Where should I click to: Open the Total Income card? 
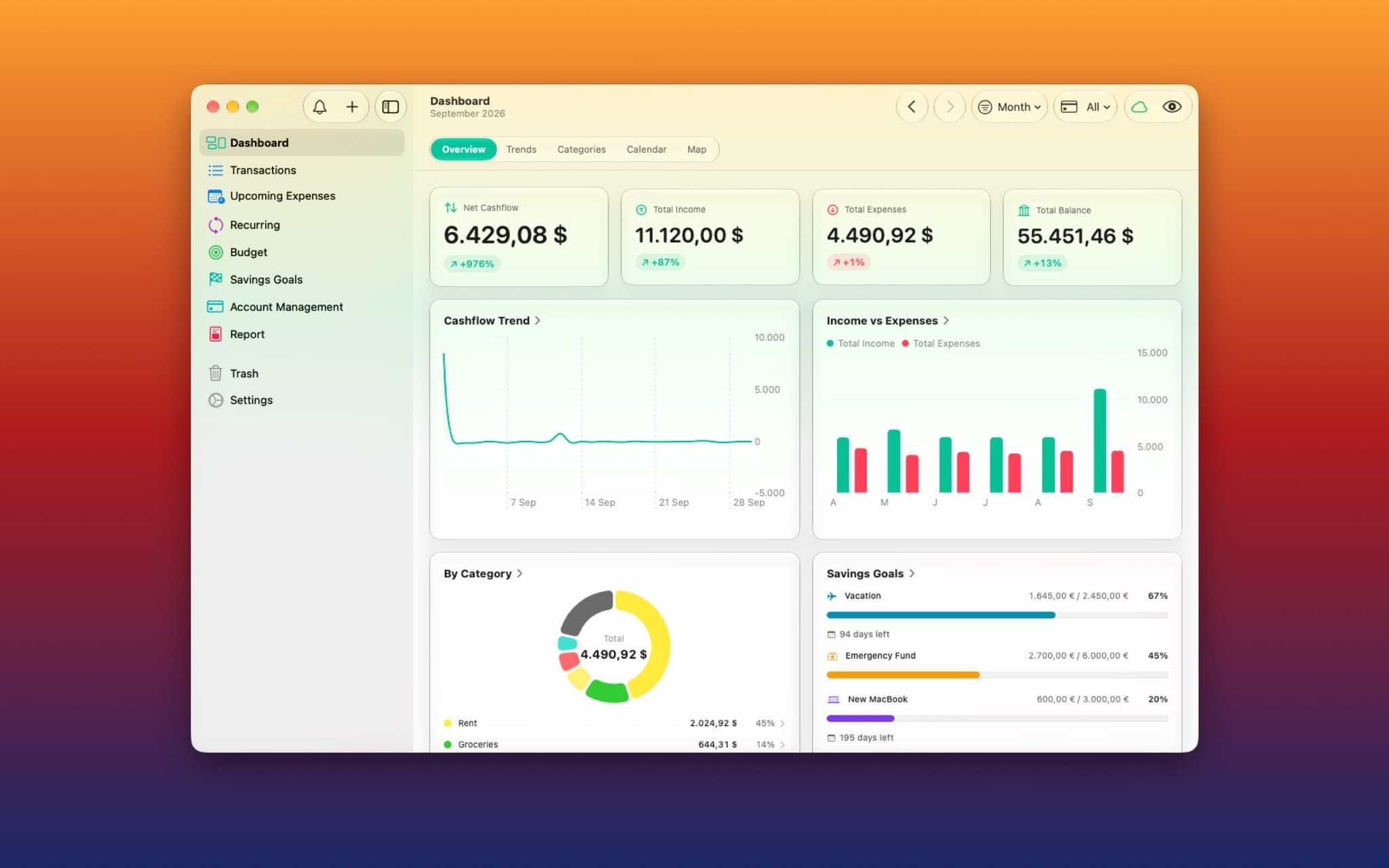click(710, 237)
